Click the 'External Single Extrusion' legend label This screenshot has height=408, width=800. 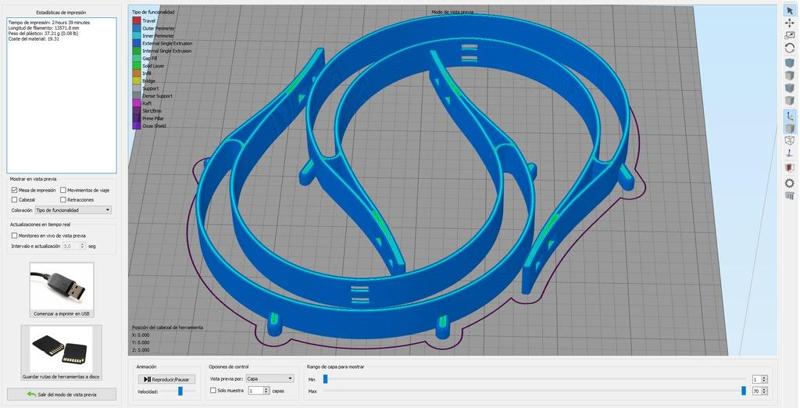(167, 43)
